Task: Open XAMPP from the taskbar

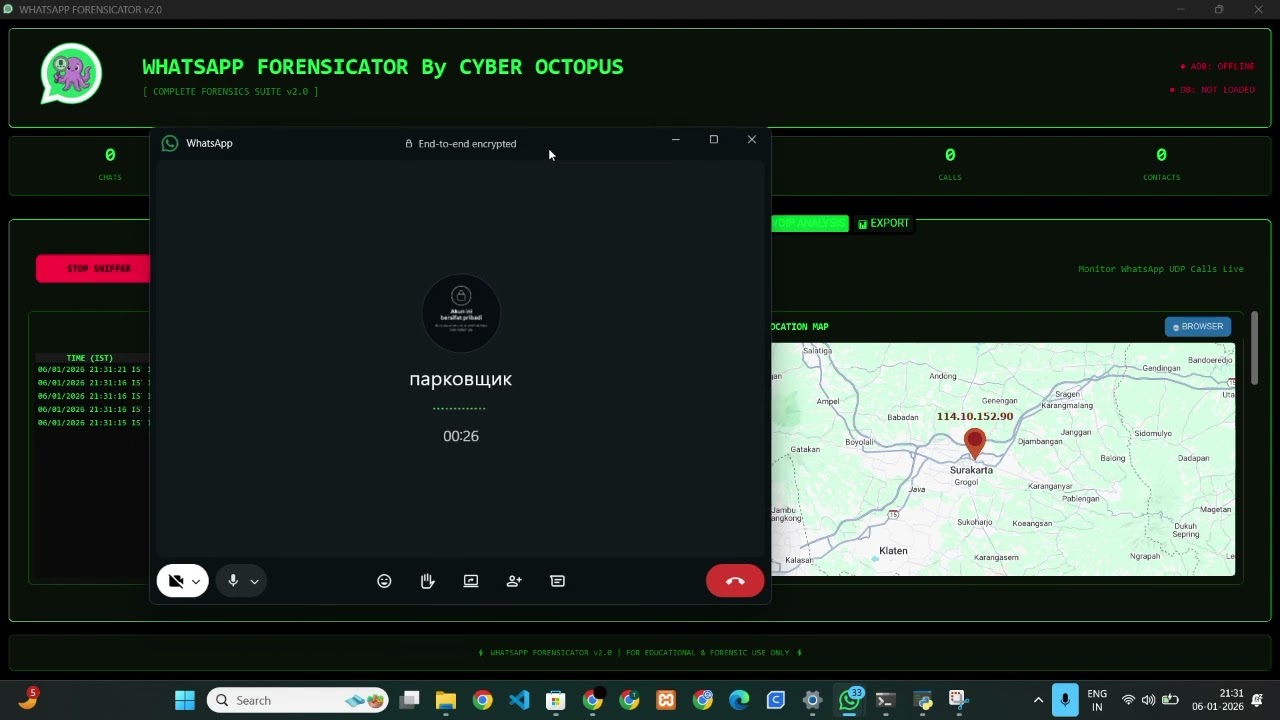Action: (x=666, y=700)
